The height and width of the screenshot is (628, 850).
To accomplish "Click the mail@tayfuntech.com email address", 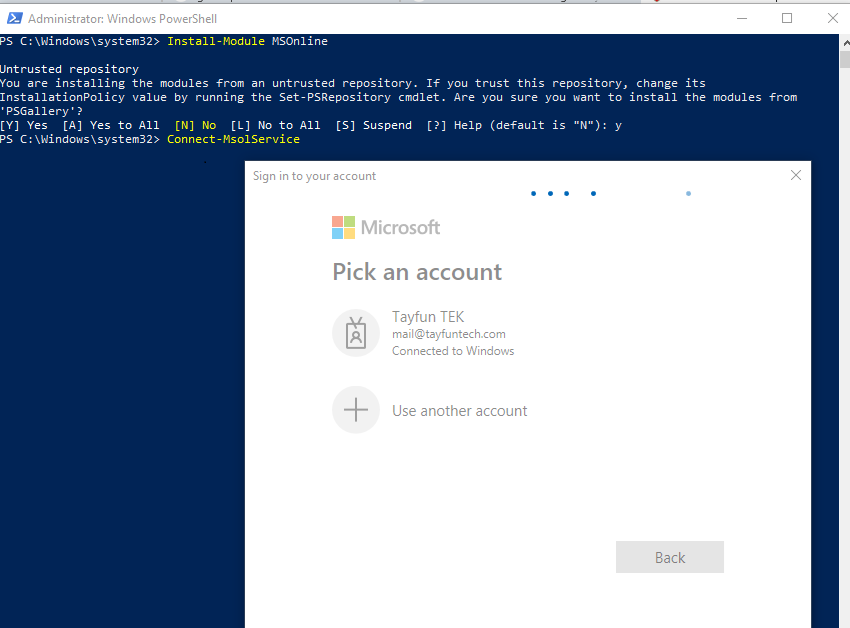I will point(448,334).
